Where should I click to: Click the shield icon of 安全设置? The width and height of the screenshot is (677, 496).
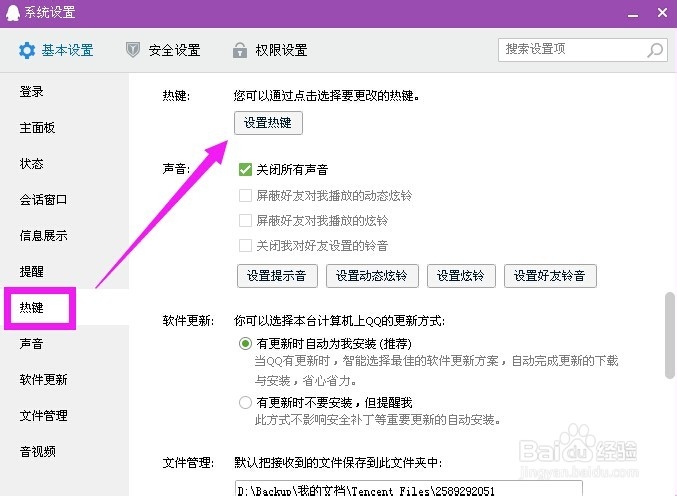click(133, 50)
